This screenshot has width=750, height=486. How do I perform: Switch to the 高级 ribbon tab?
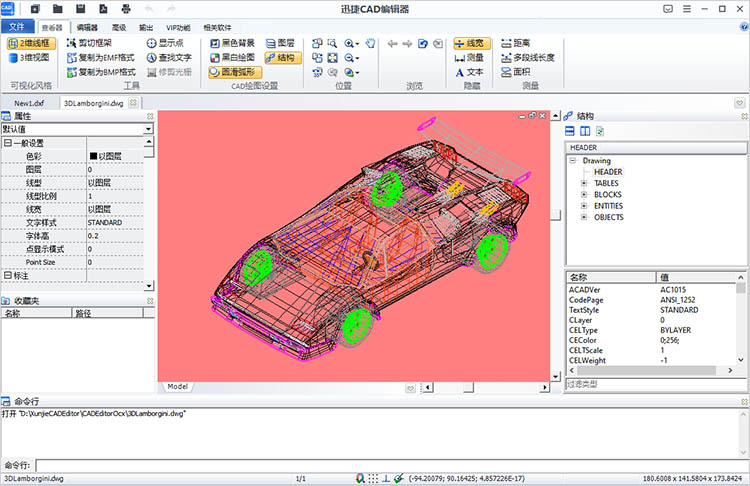point(119,28)
